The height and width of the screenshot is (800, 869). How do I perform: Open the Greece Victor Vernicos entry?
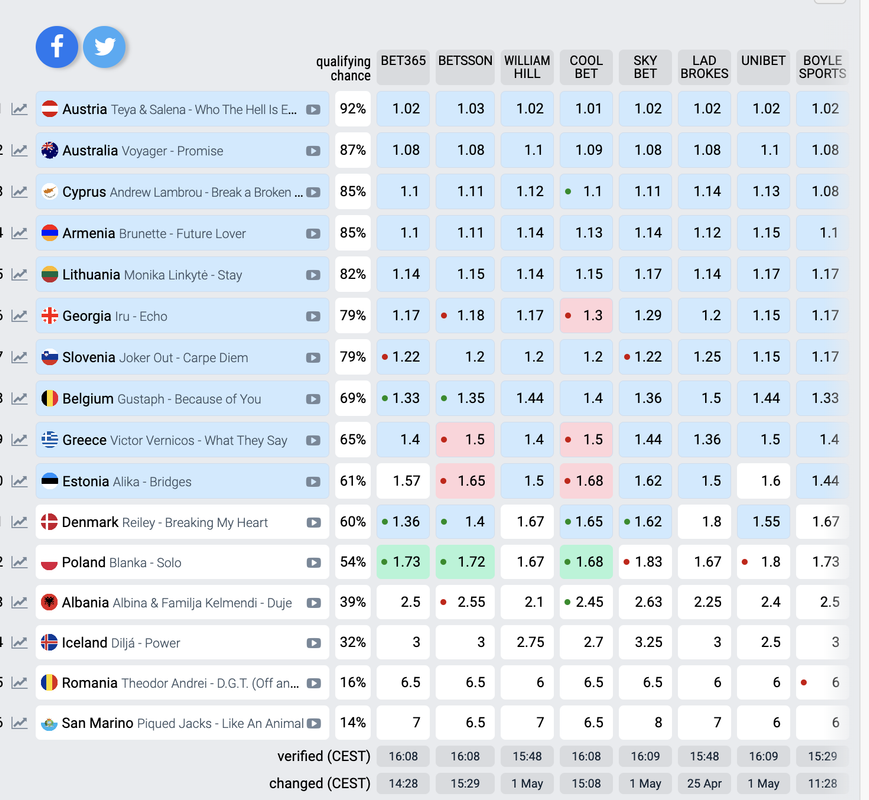[x=182, y=440]
